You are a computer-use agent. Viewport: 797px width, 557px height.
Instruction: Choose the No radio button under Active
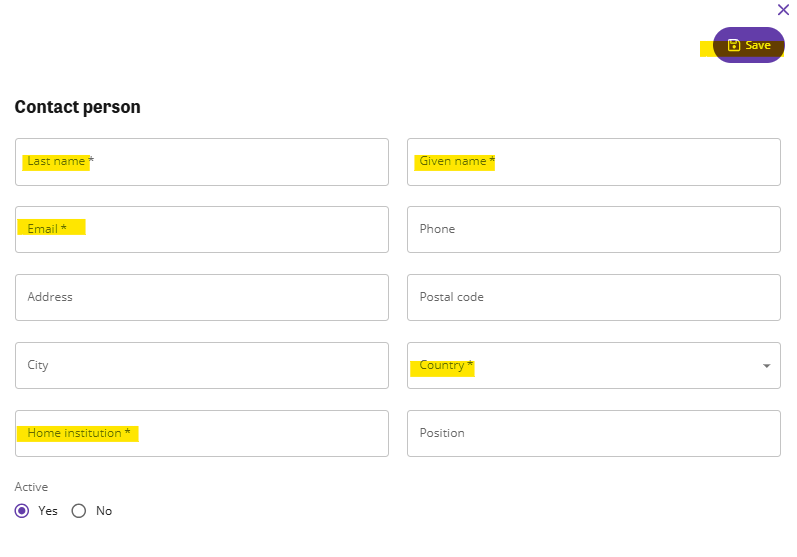pos(79,511)
